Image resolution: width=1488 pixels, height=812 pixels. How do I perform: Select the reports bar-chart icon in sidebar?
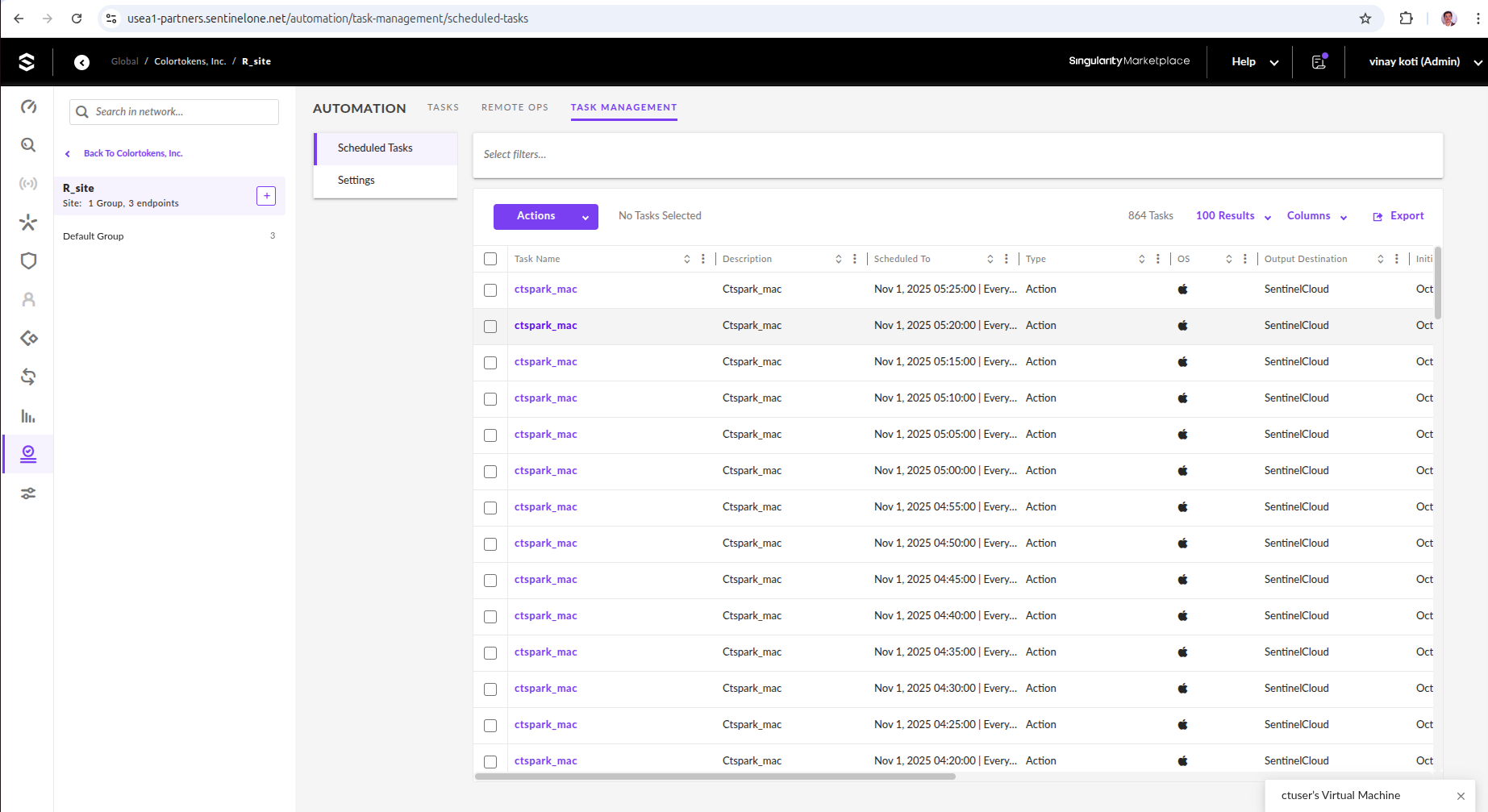[x=28, y=415]
